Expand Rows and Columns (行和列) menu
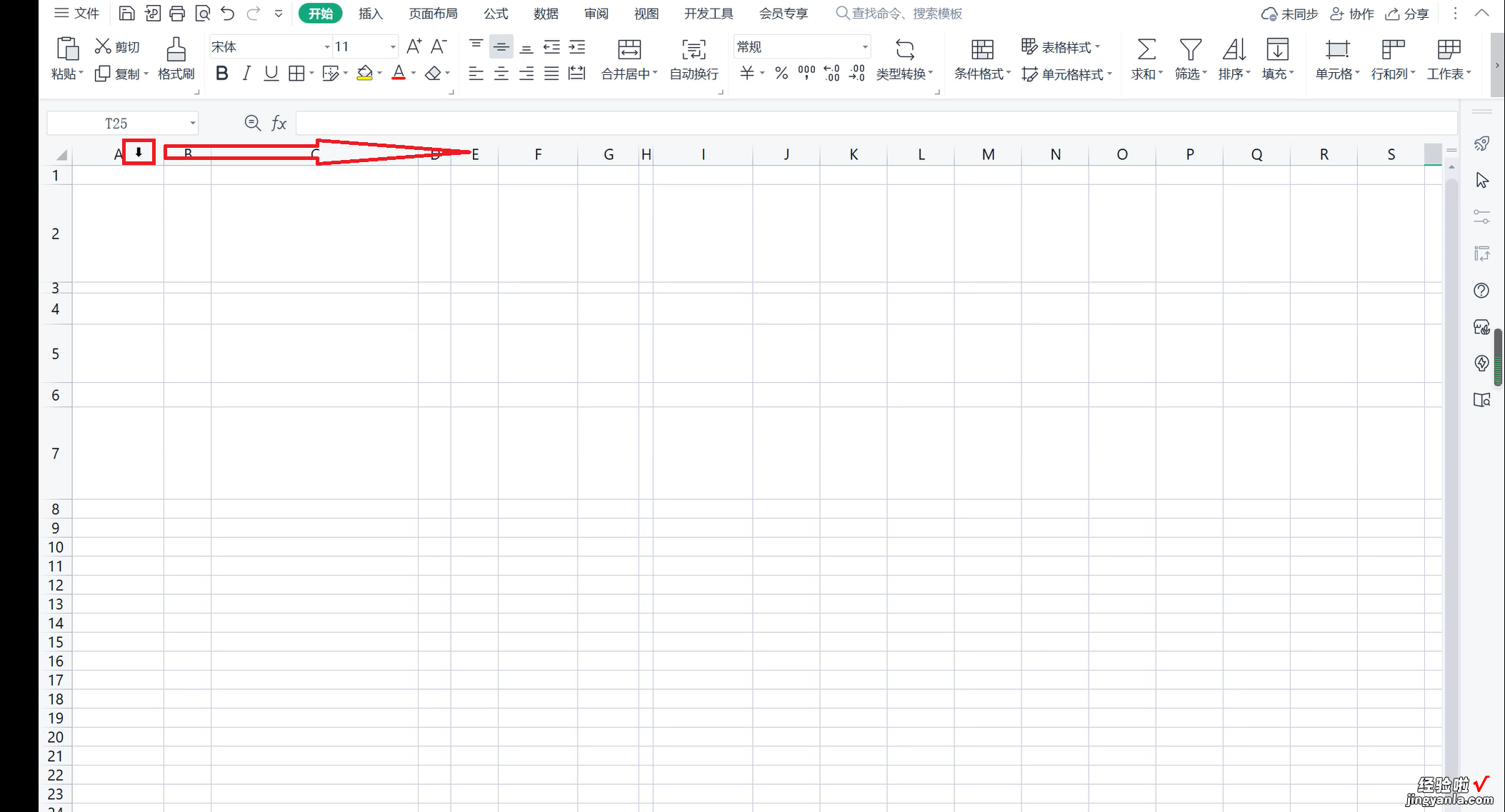 coord(1393,59)
